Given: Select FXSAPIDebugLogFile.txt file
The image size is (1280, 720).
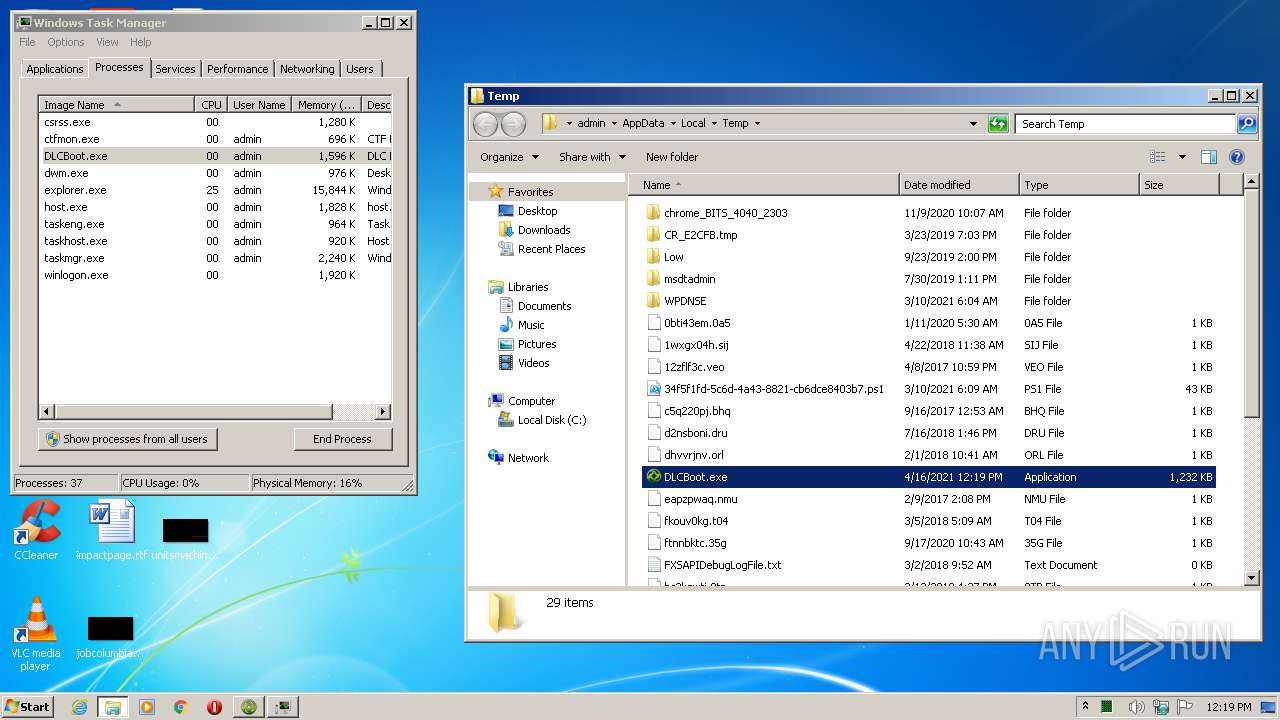Looking at the screenshot, I should (x=928, y=565).
